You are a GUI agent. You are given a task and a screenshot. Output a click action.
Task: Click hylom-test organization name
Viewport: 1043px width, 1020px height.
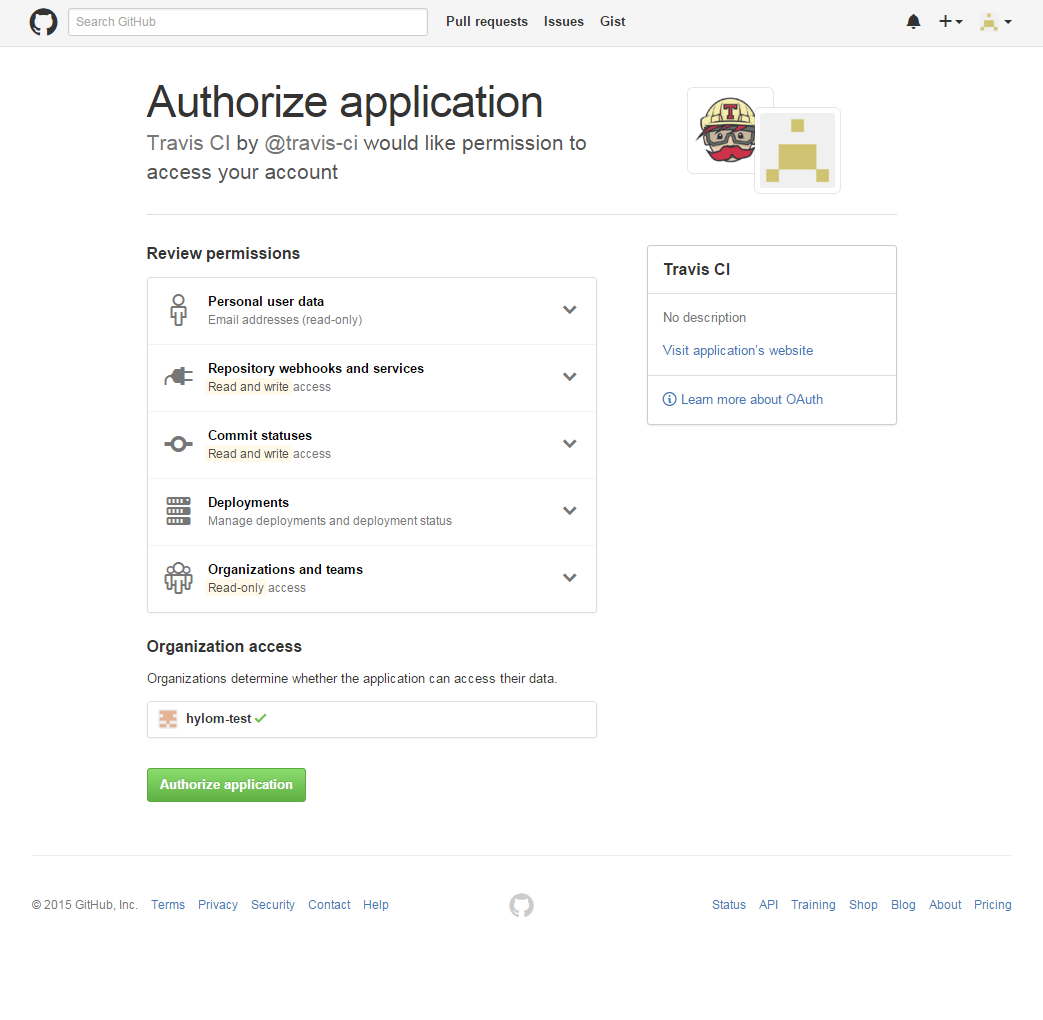(x=218, y=719)
